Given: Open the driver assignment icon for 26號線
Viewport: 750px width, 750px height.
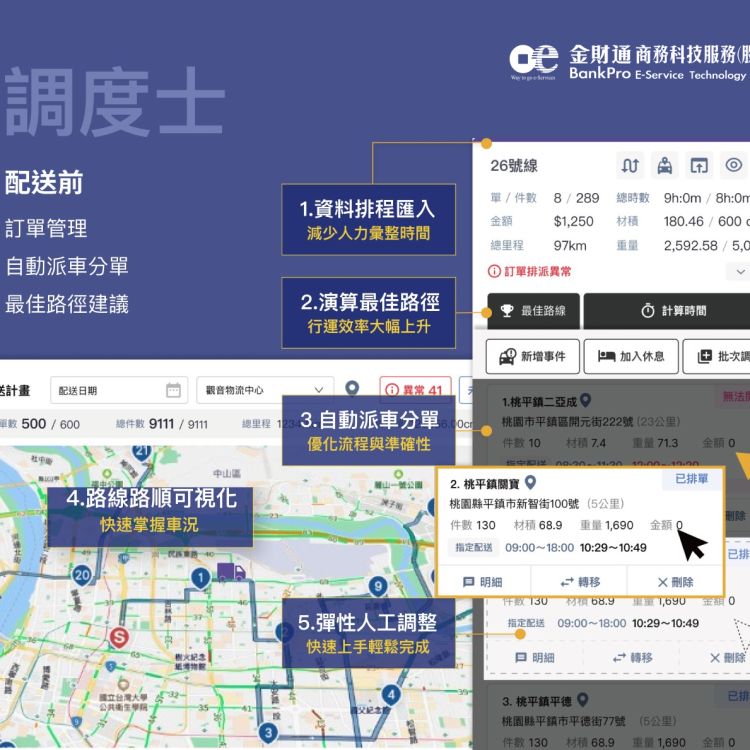Looking at the screenshot, I should click(x=664, y=165).
